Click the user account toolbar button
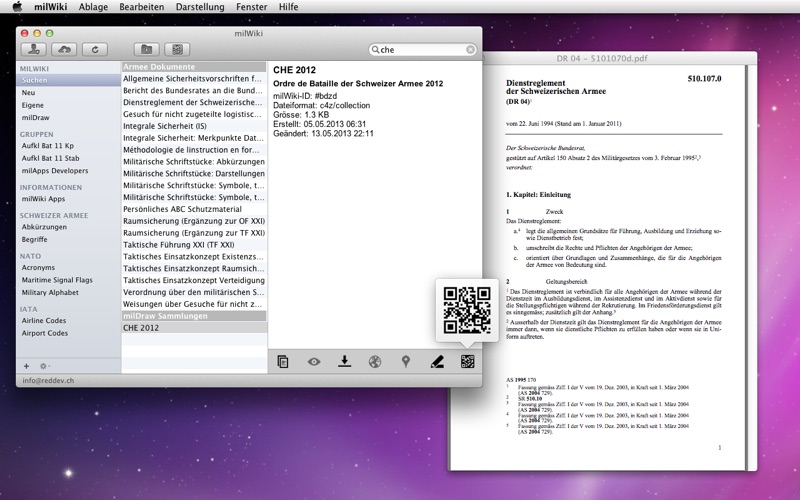The width and height of the screenshot is (800, 500). 34,49
